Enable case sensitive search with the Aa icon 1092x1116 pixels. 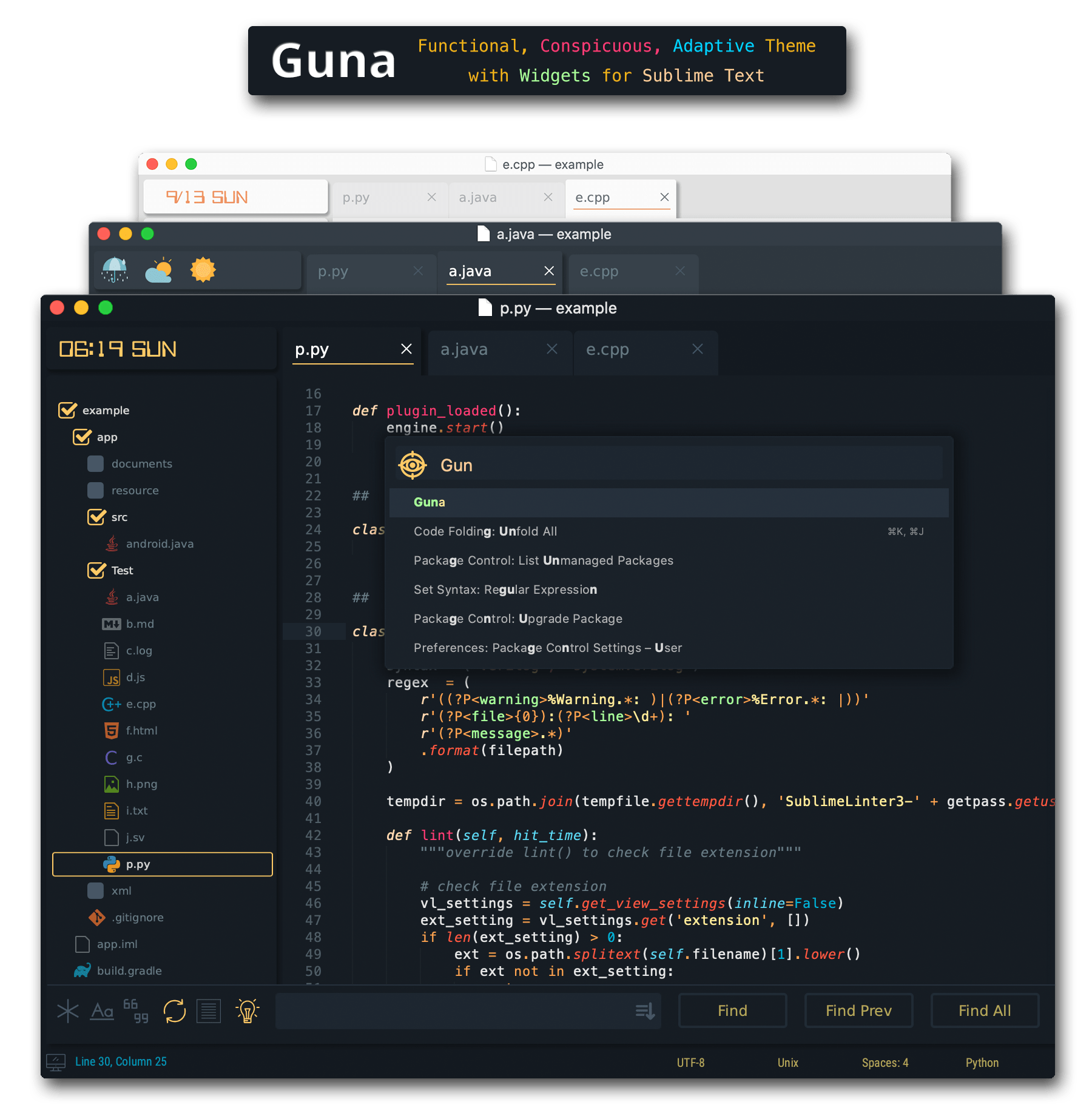[x=102, y=1011]
